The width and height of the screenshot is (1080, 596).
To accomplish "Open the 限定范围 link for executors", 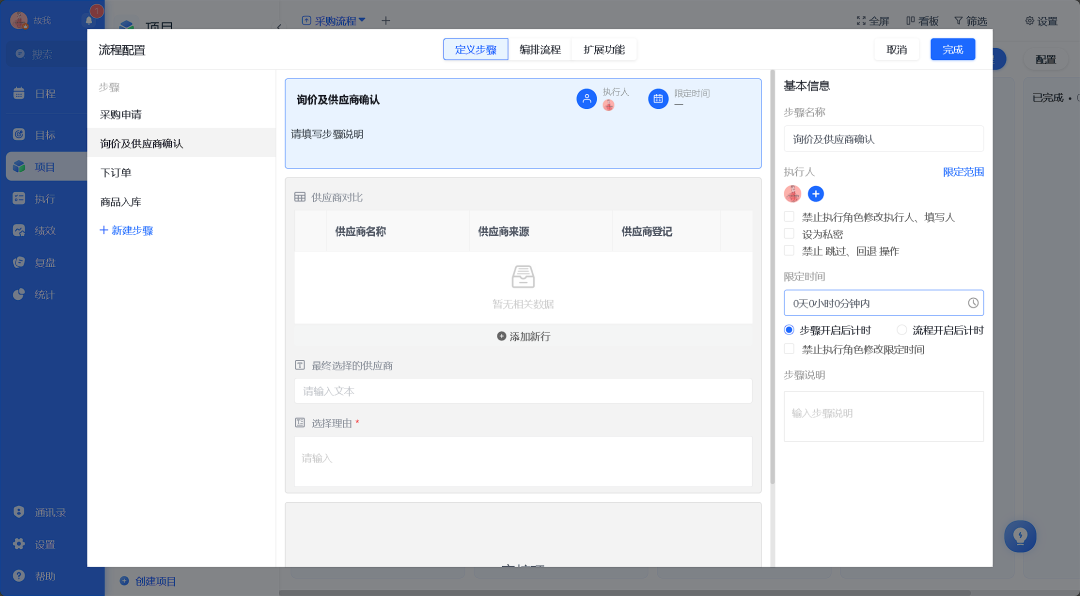I will [966, 172].
